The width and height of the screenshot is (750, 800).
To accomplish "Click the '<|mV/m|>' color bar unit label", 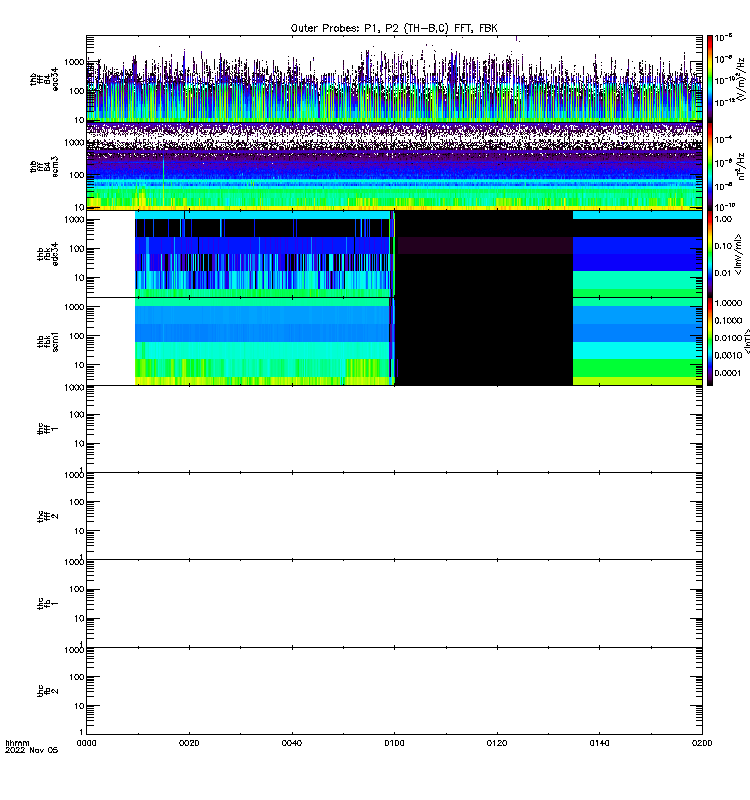I will (738, 254).
